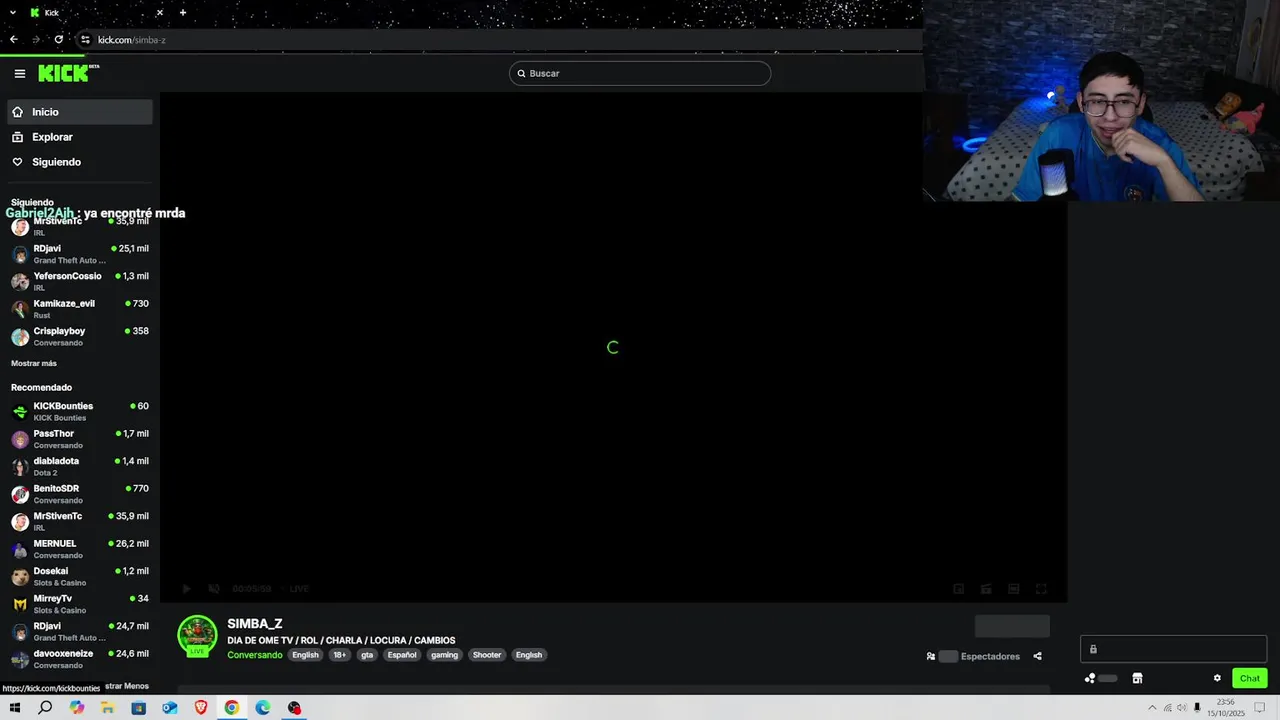Click SIMBA_Z channel name

click(255, 624)
